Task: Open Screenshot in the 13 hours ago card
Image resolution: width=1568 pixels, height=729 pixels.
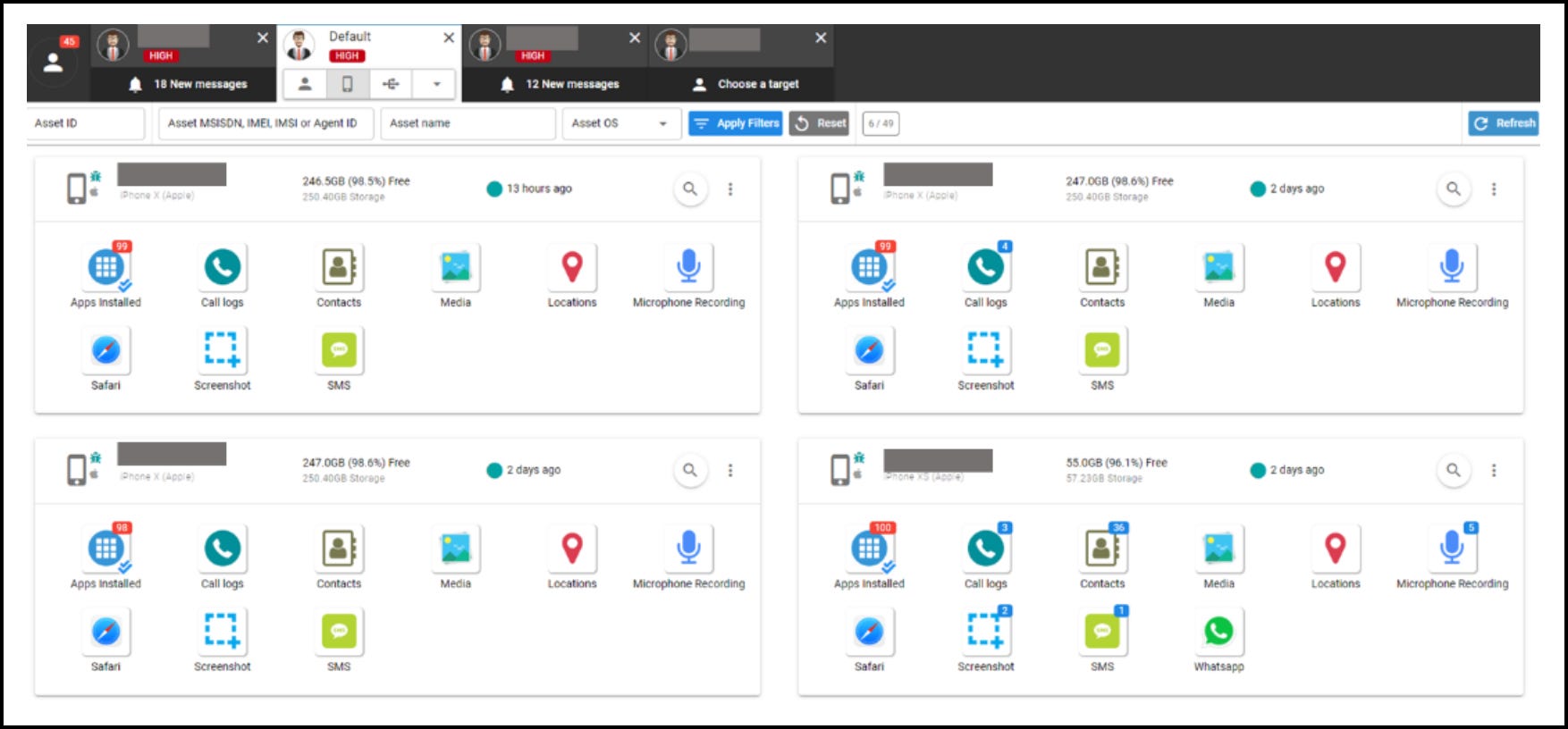Action: tap(223, 350)
